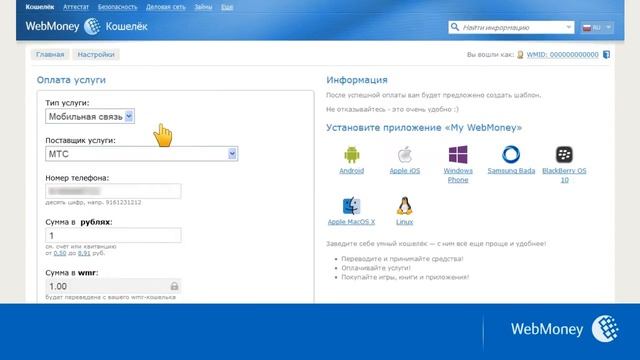This screenshot has width=640, height=360.
Task: Click the BlackBerry OS 10 icon
Action: point(564,155)
